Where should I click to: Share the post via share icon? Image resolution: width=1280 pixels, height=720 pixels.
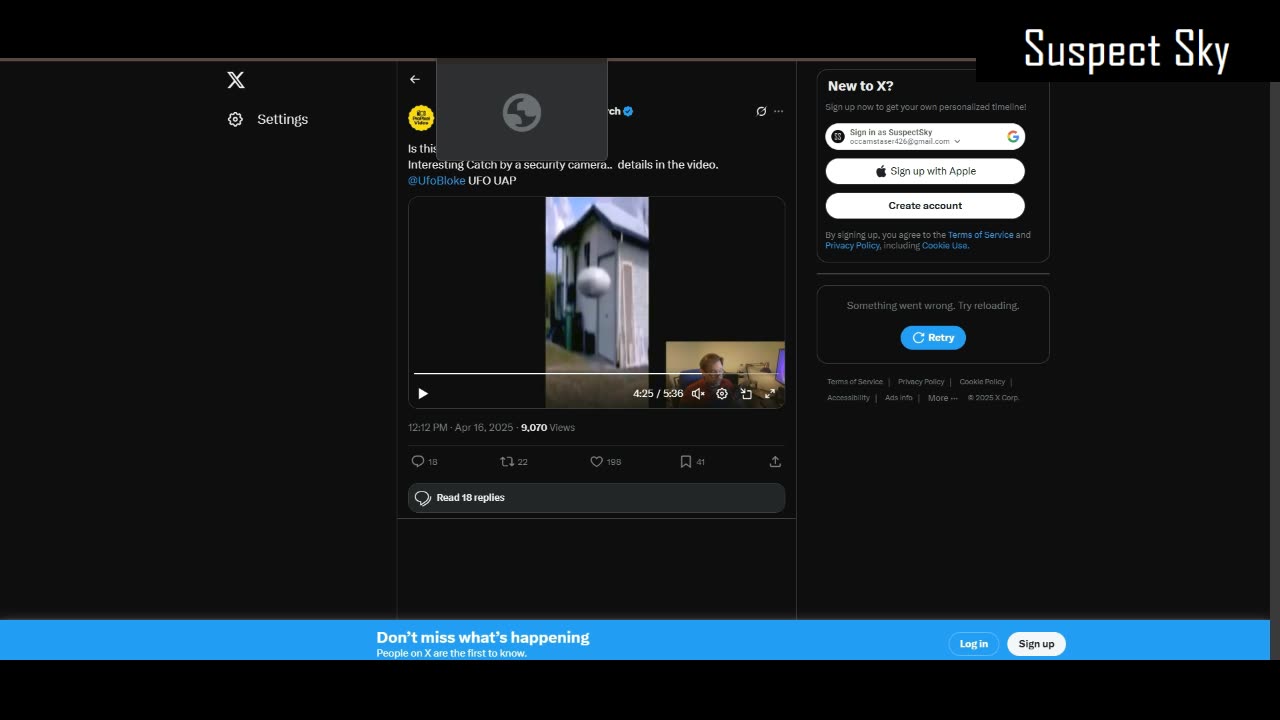tap(775, 461)
